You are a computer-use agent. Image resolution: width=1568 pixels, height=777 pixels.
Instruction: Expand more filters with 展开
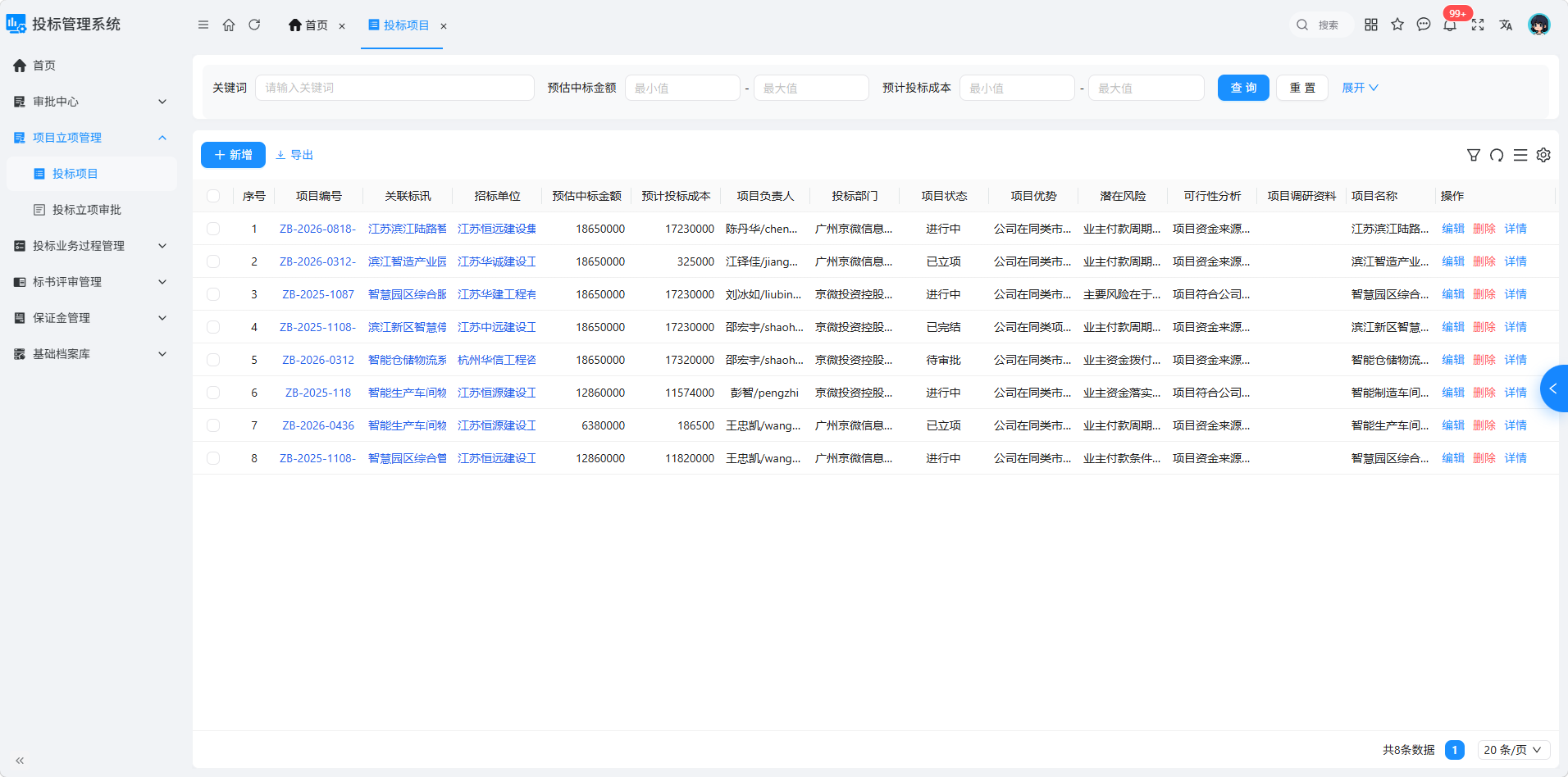(x=1360, y=88)
